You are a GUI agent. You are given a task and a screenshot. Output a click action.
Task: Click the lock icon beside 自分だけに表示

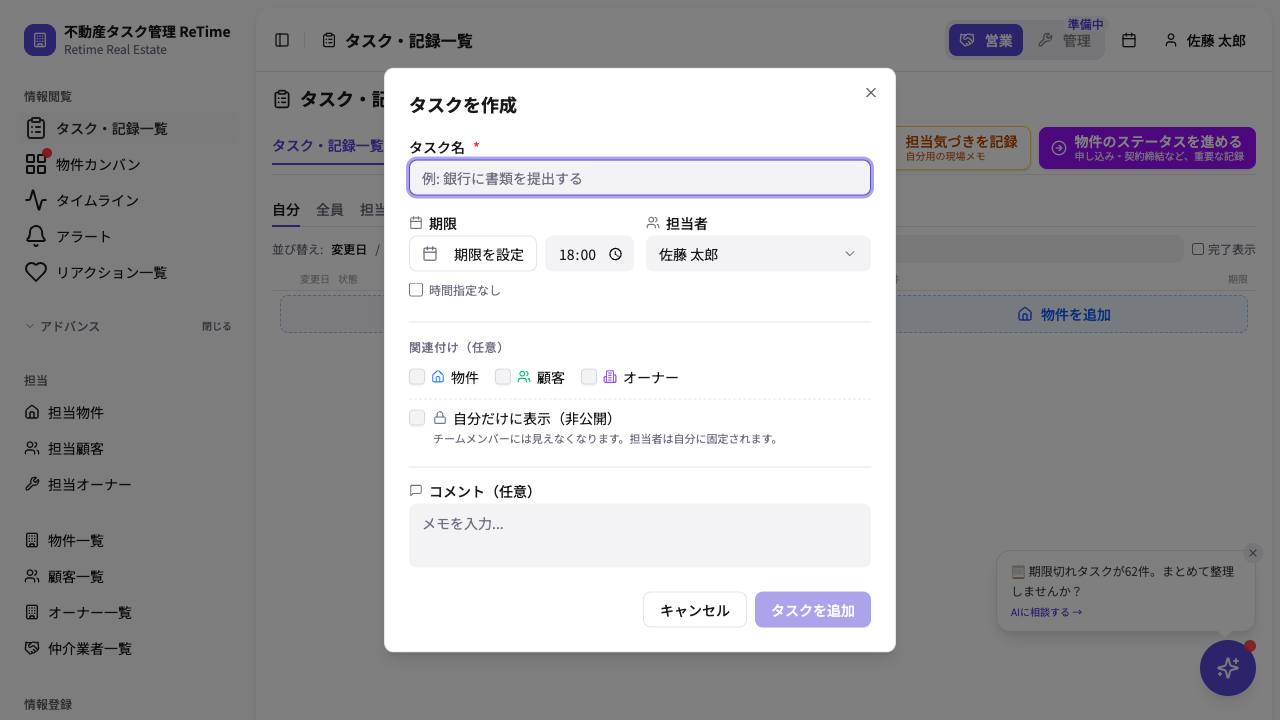440,418
